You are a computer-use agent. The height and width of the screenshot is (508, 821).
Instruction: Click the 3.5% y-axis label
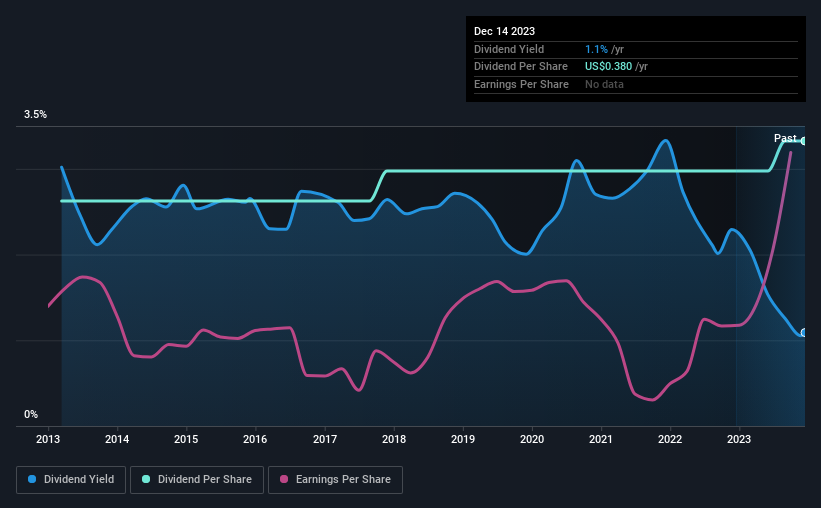pyautogui.click(x=35, y=114)
